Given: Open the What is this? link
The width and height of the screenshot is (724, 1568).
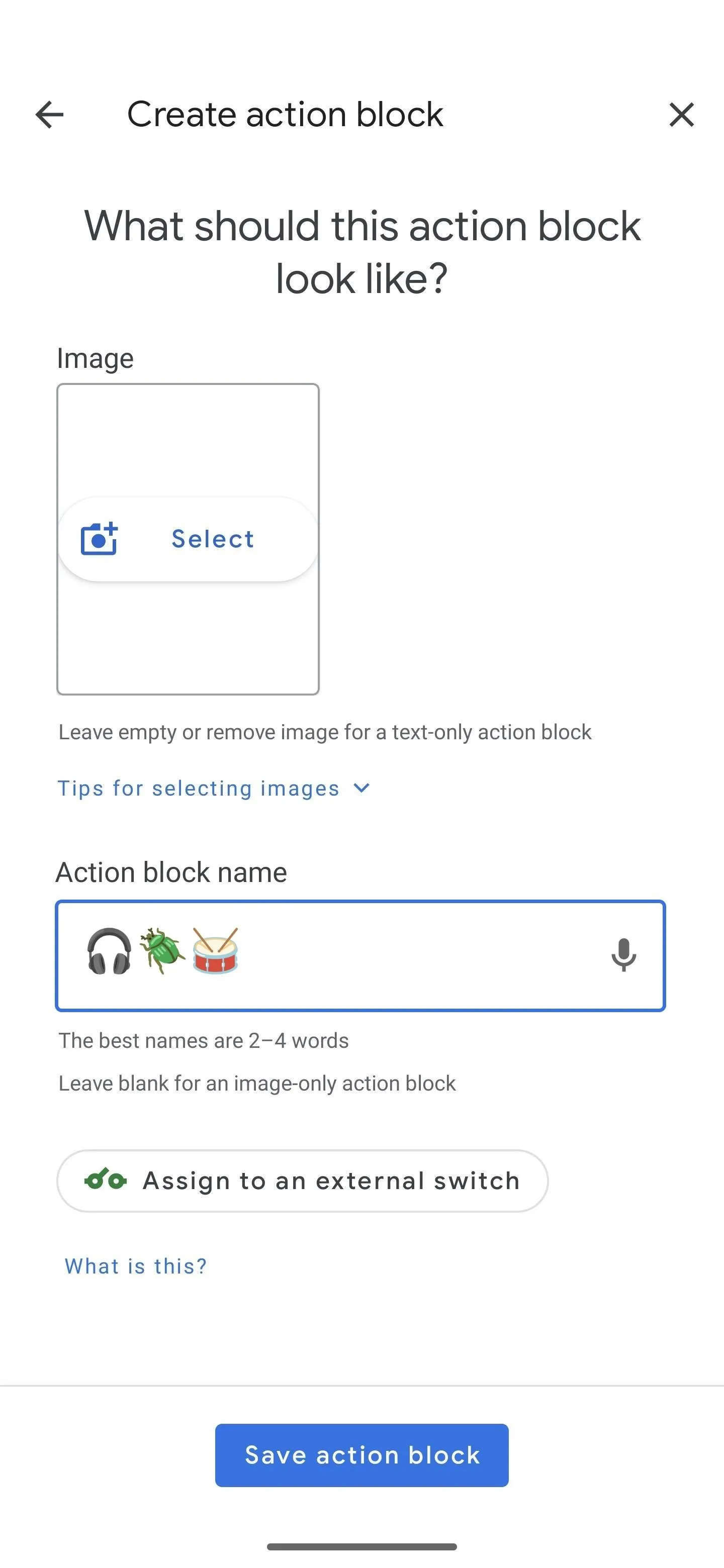Looking at the screenshot, I should tap(136, 1266).
